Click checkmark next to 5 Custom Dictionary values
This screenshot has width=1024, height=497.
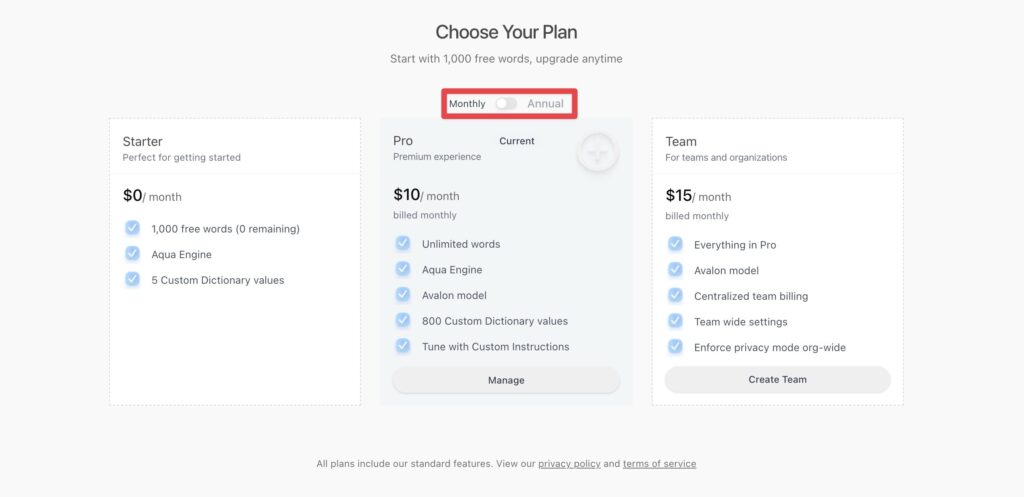[x=132, y=280]
